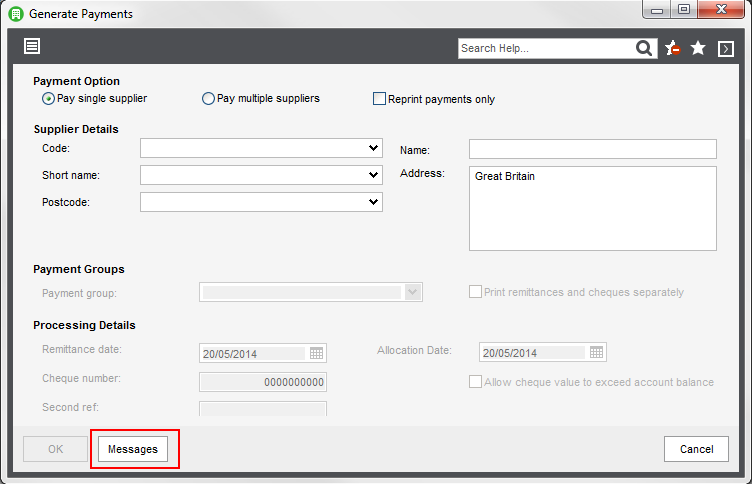The height and width of the screenshot is (484, 752).
Task: Tick Reprint payments only checkbox
Action: point(379,99)
